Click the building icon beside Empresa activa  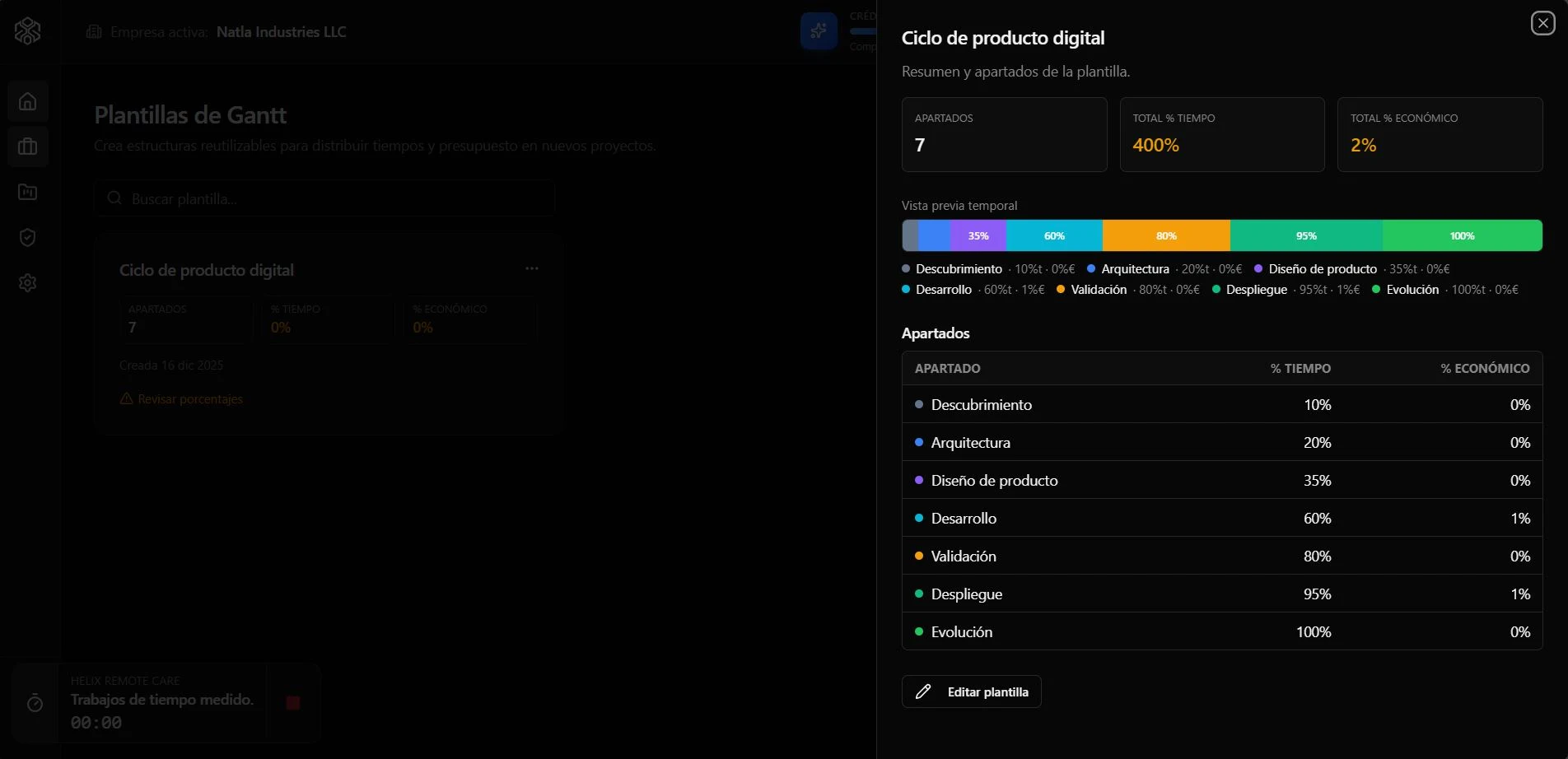[95, 31]
